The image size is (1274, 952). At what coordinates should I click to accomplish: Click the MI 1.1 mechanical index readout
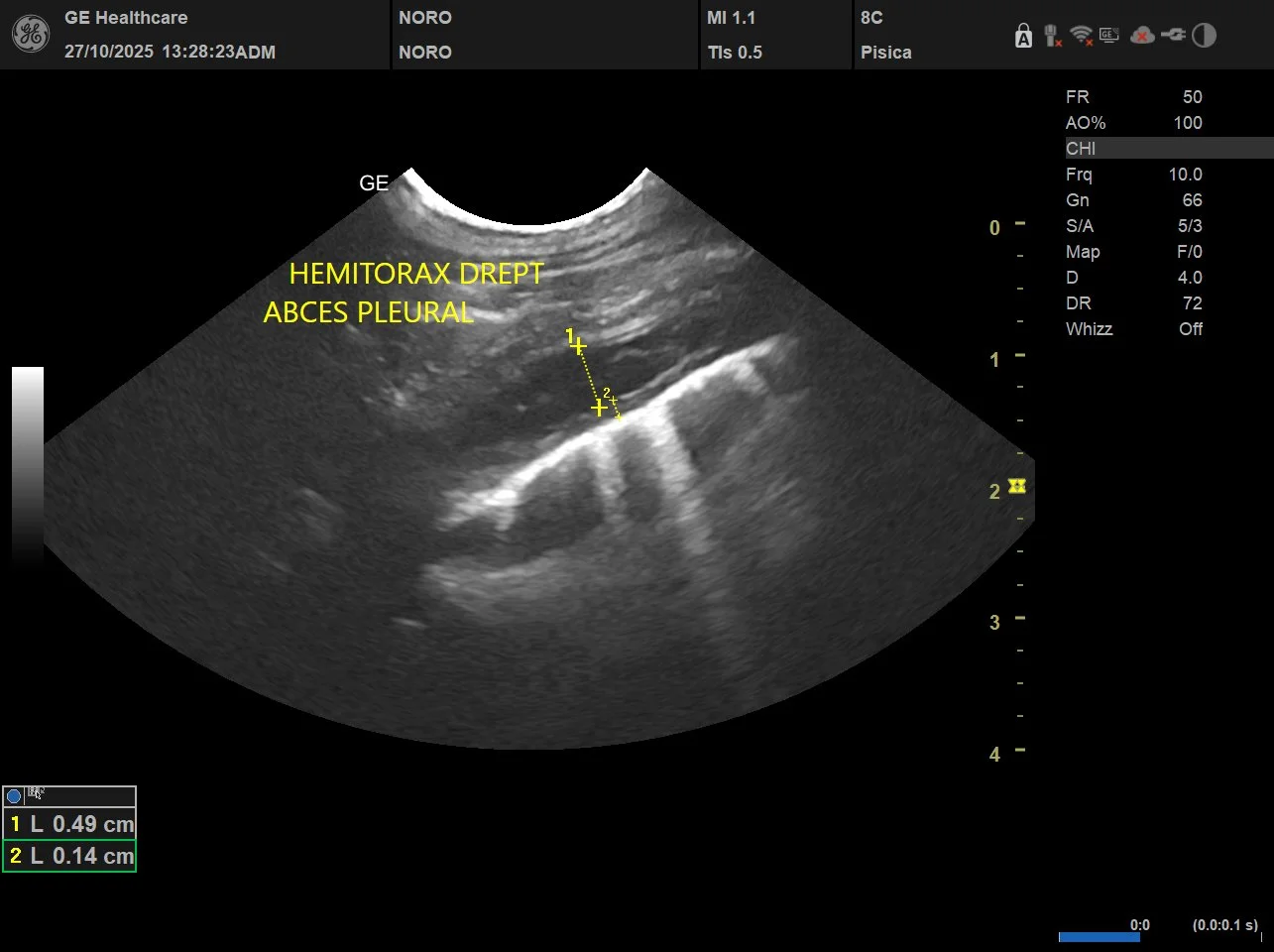731,18
